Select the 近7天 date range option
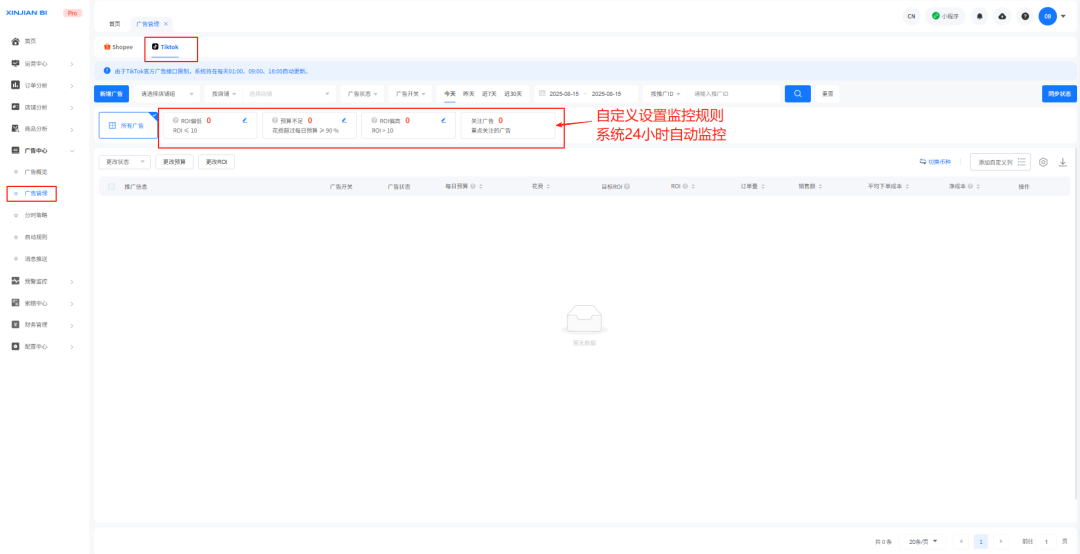This screenshot has height=554, width=1080. pyautogui.click(x=489, y=94)
